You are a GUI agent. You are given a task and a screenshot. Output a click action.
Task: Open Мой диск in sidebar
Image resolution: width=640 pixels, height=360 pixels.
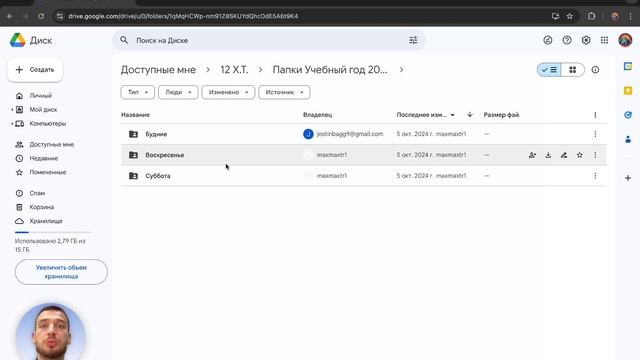point(43,110)
